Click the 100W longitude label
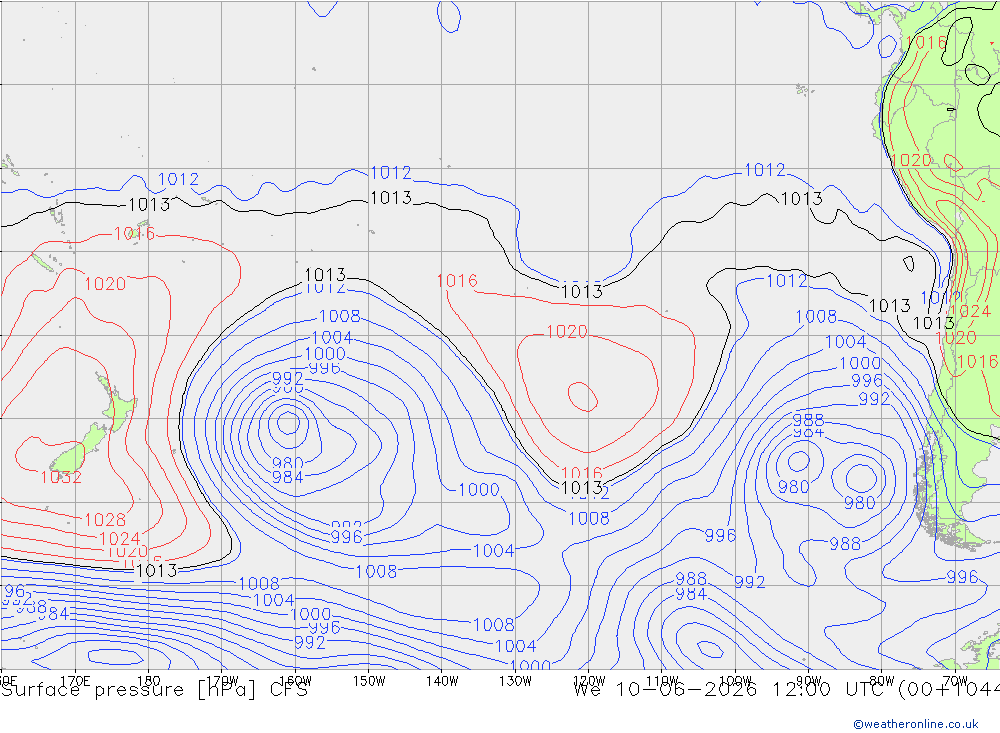 [x=735, y=681]
